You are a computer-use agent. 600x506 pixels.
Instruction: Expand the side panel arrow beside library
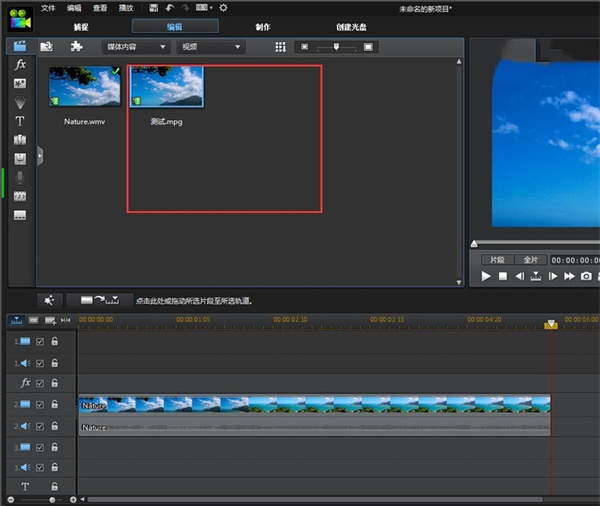tap(40, 155)
